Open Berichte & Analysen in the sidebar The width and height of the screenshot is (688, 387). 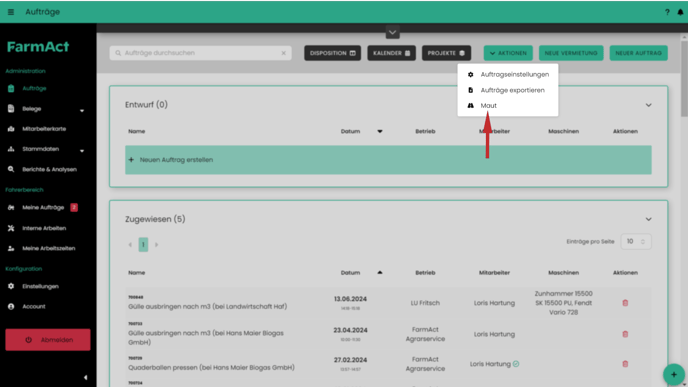pos(49,169)
